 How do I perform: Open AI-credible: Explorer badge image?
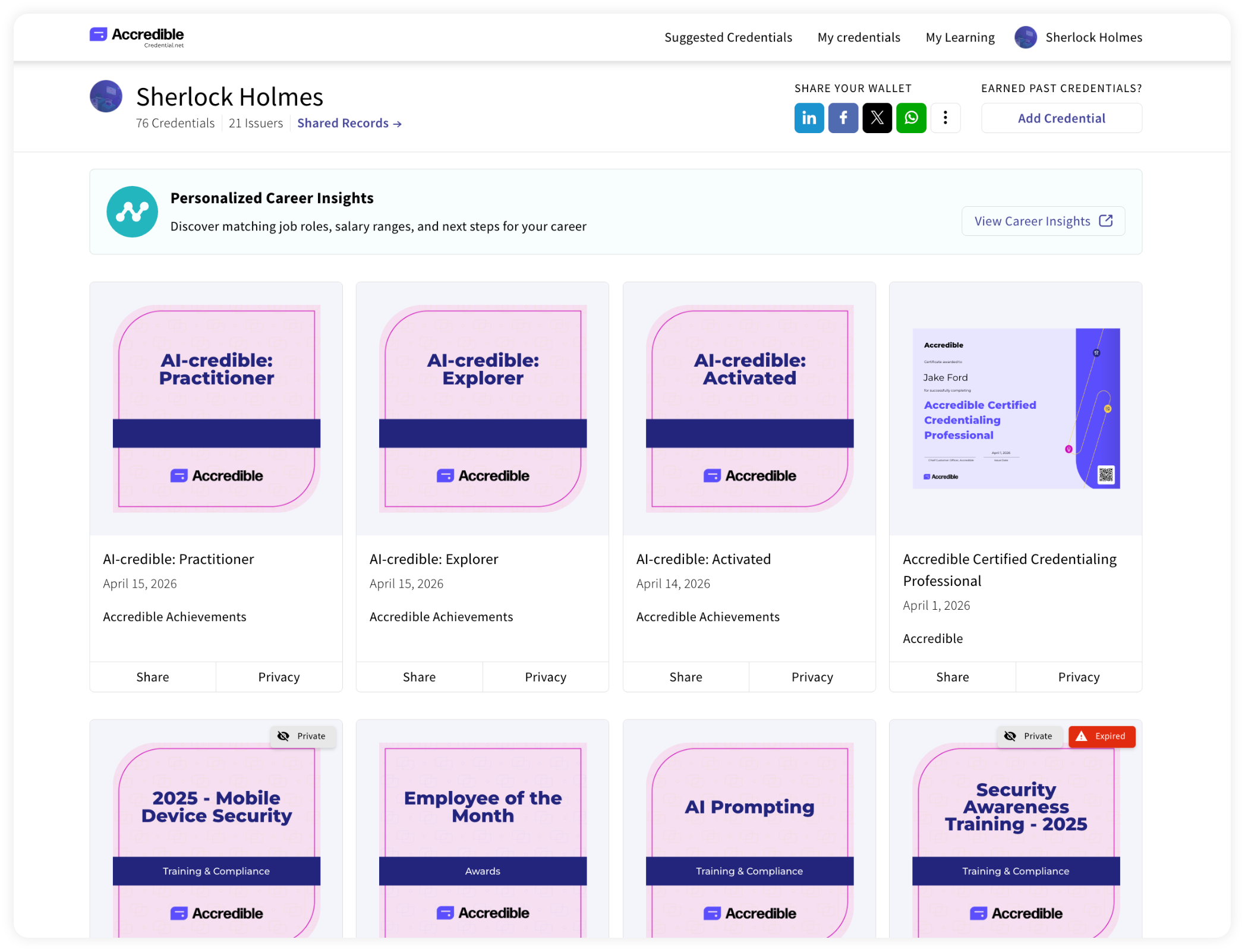[483, 408]
